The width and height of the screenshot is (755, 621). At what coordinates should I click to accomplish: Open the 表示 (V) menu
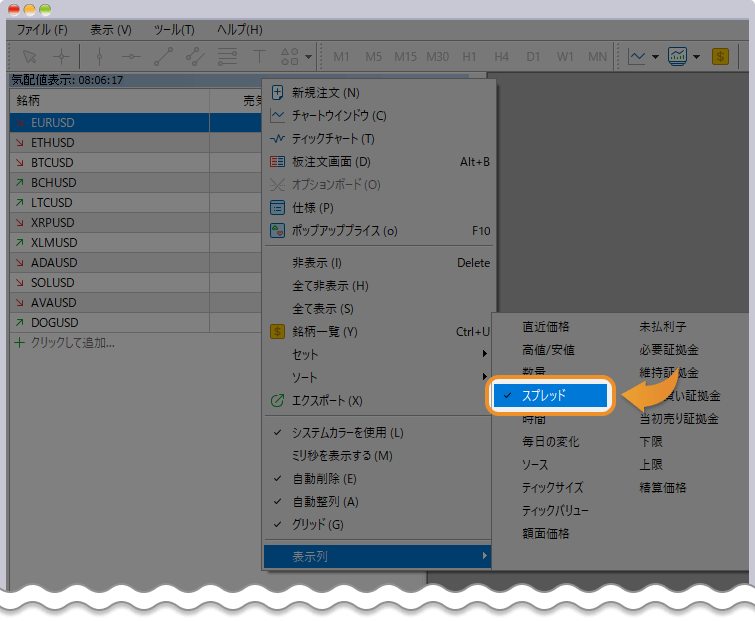111,30
